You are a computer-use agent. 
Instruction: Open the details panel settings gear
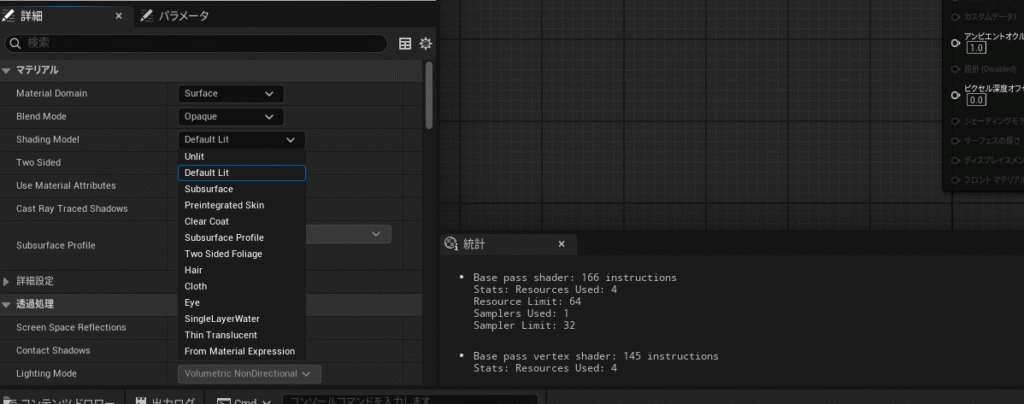(426, 44)
